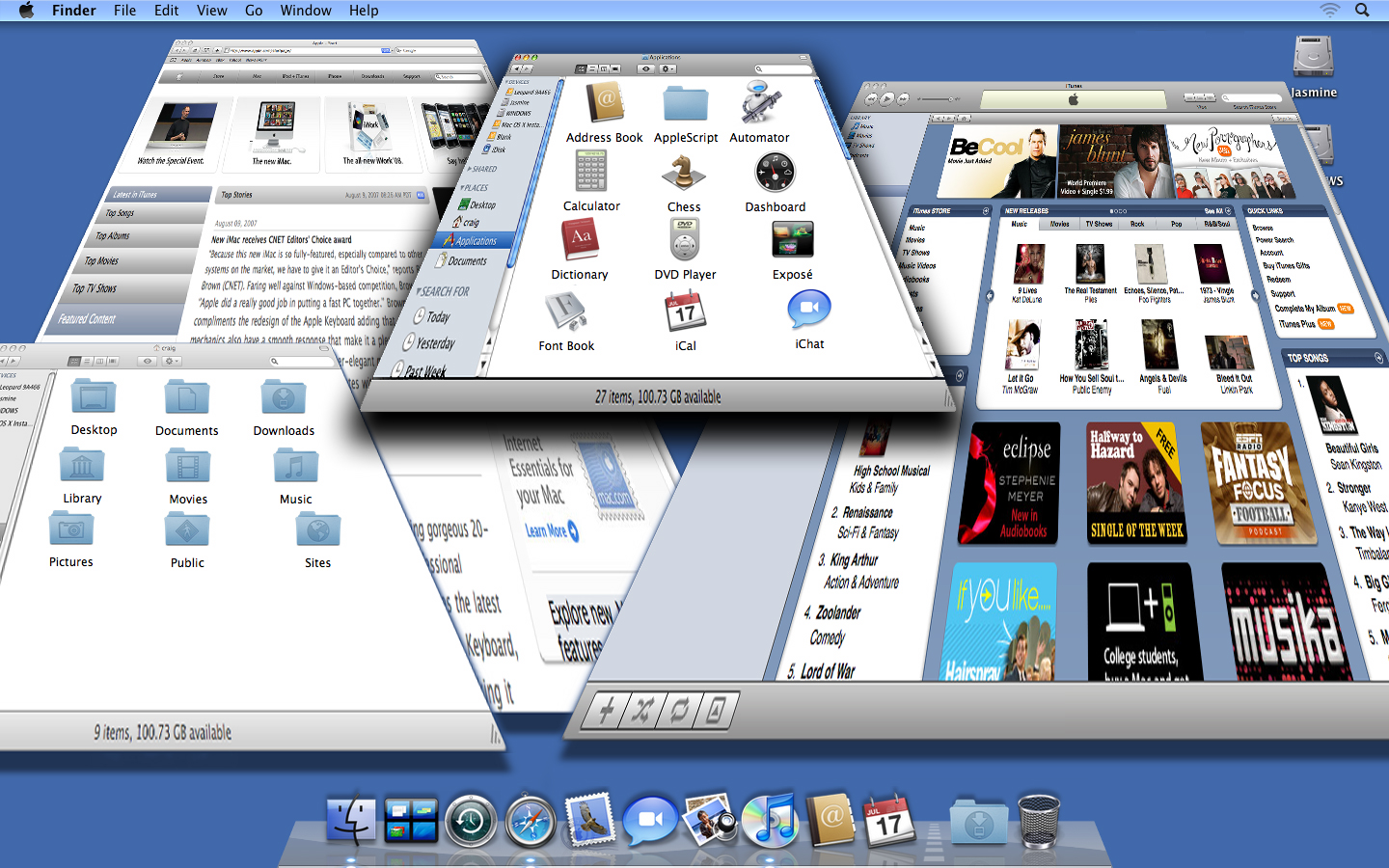The height and width of the screenshot is (868, 1389).
Task: Open the Window menu
Action: 306,11
